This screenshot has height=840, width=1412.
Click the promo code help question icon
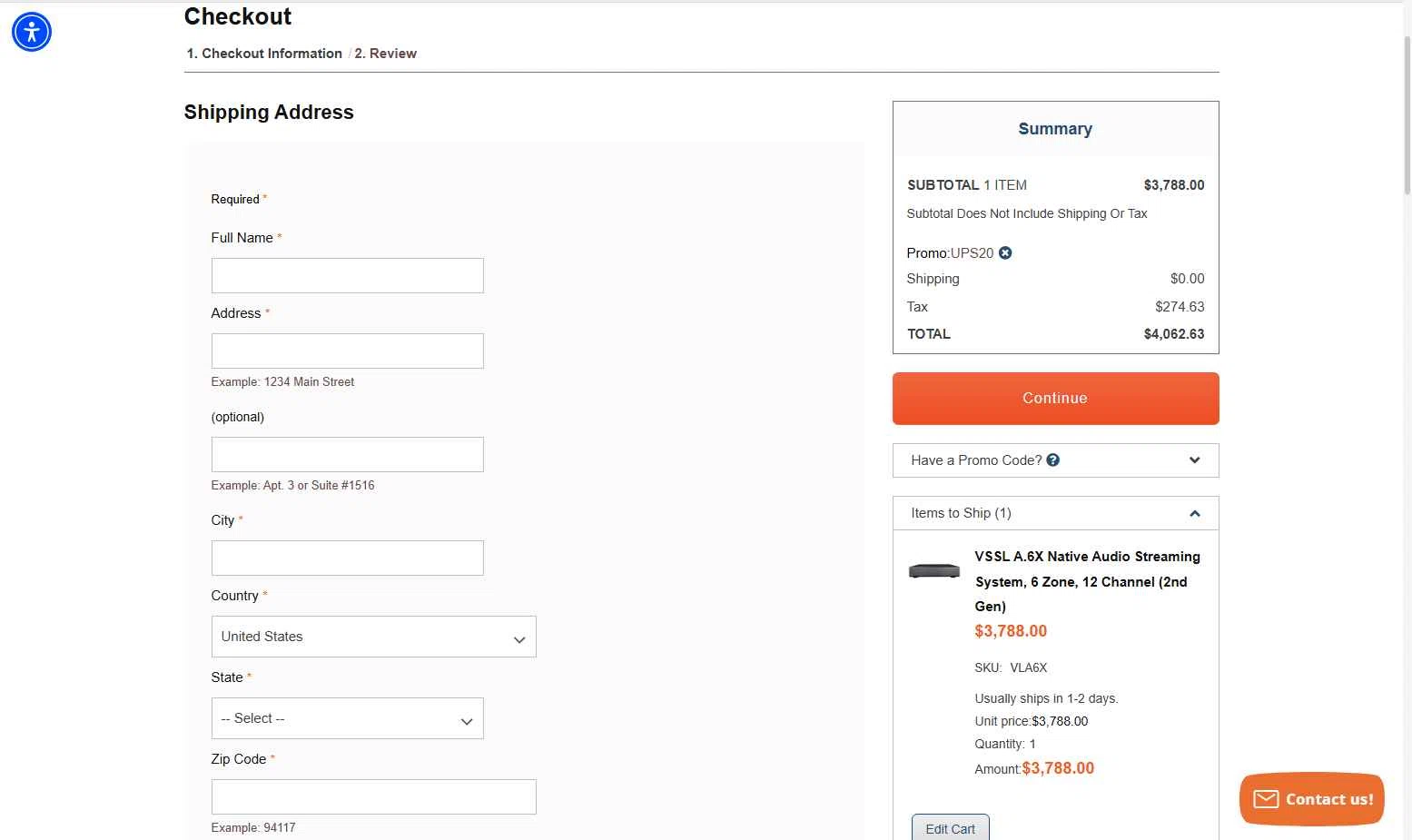point(1053,460)
